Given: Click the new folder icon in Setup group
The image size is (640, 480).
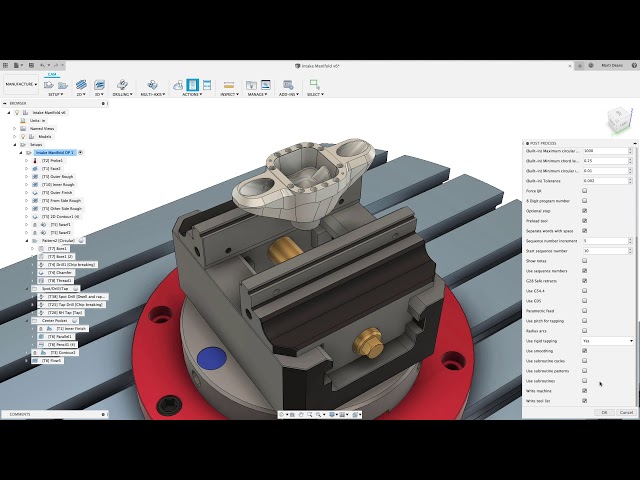Looking at the screenshot, I should (63, 85).
